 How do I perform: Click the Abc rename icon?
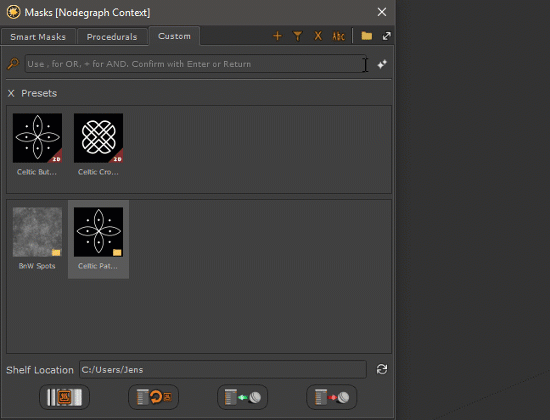tap(338, 36)
